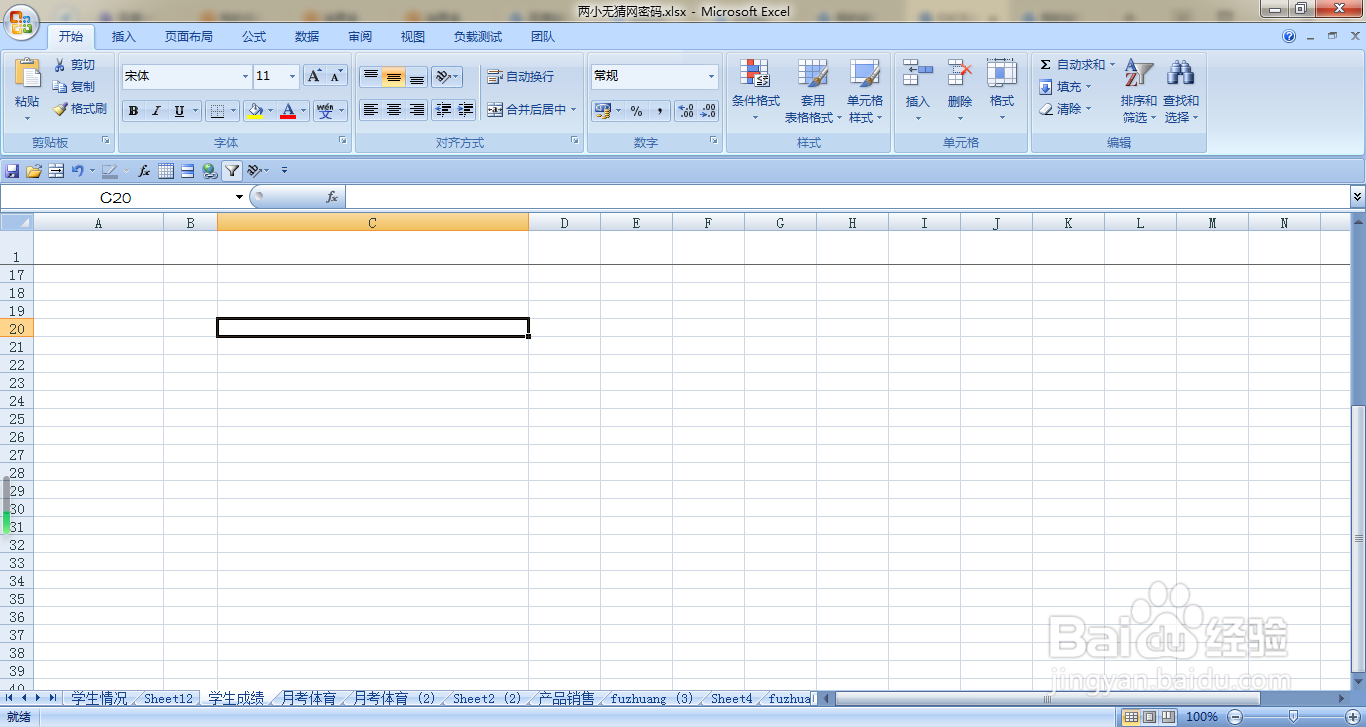Click the Undo arrow in quick toolbar
The width and height of the screenshot is (1366, 727).
coord(77,171)
